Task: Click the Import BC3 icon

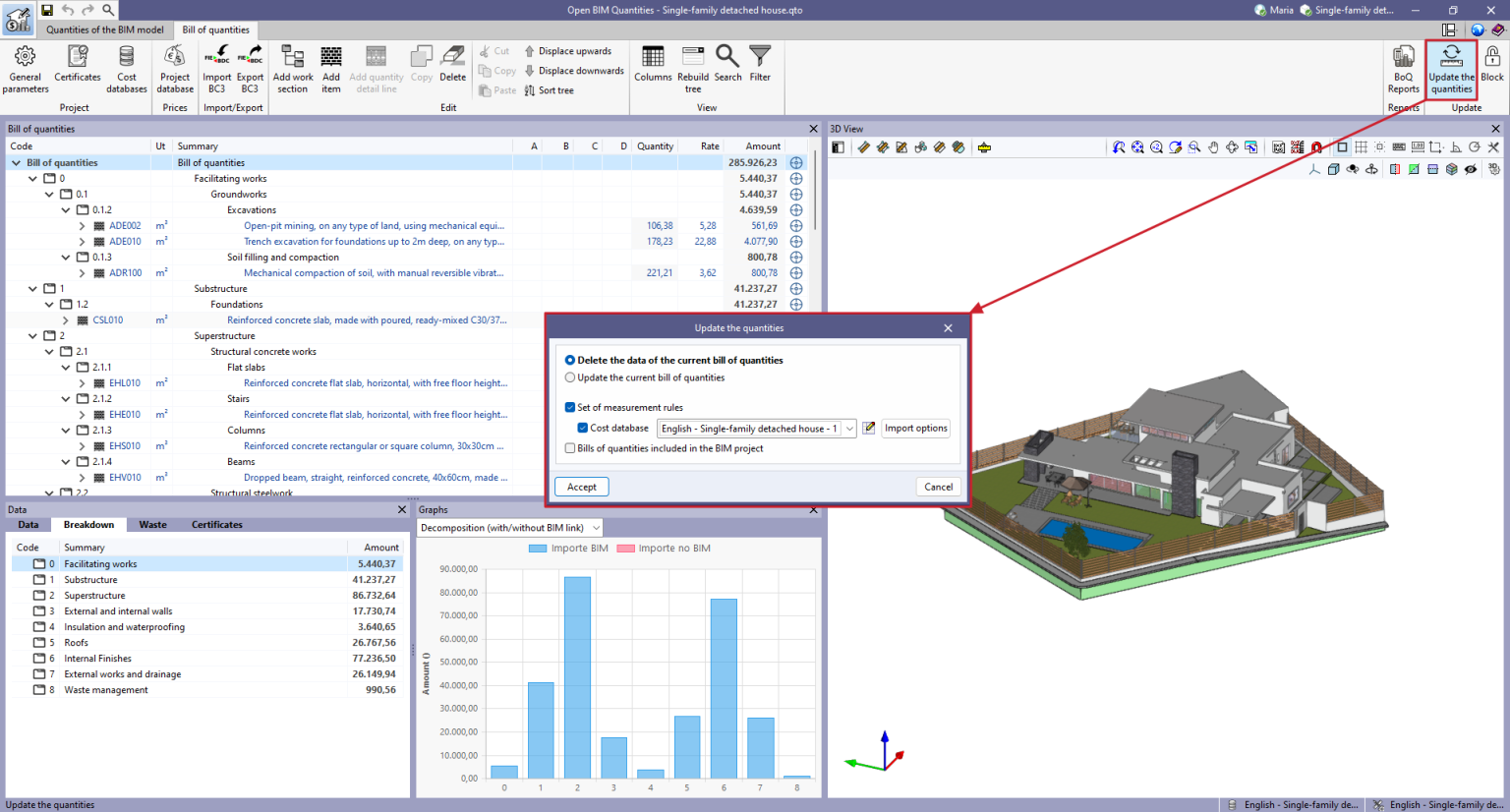Action: tap(216, 66)
